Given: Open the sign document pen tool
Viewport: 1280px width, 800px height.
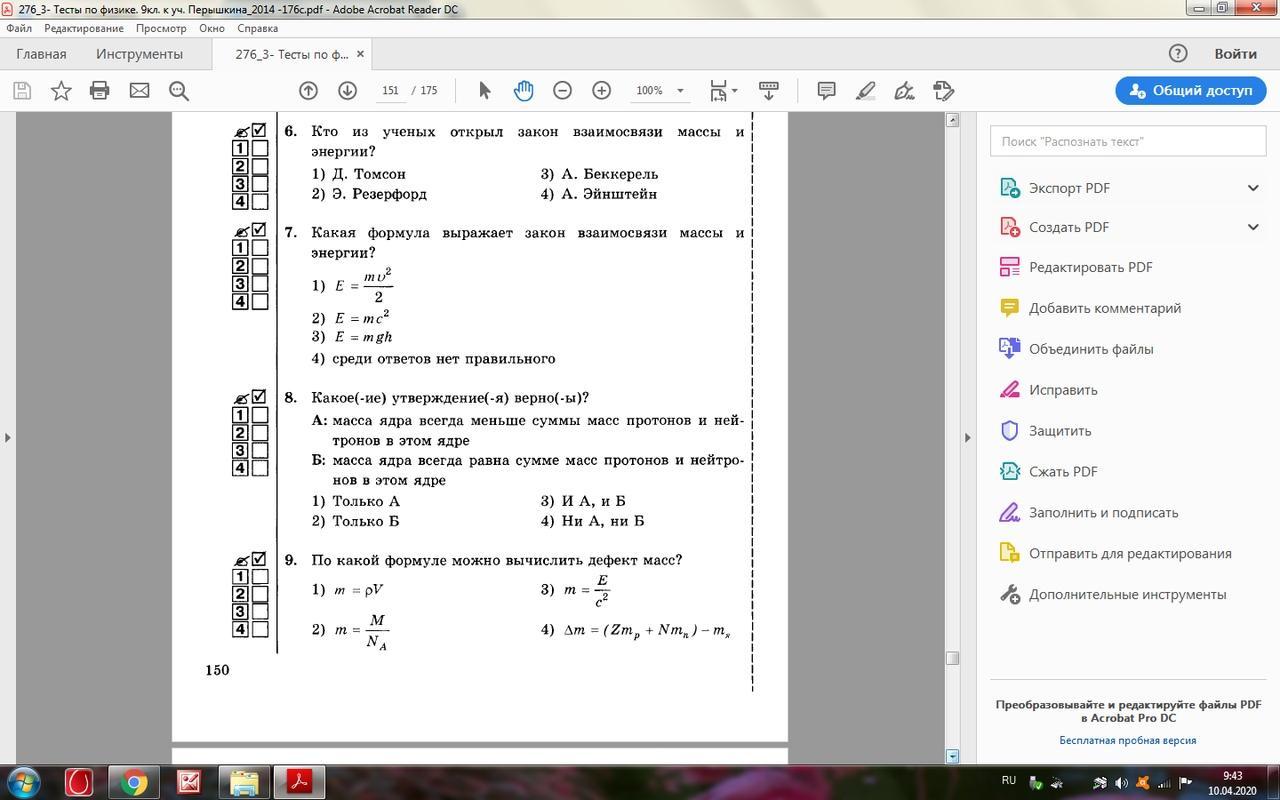Looking at the screenshot, I should pos(905,91).
